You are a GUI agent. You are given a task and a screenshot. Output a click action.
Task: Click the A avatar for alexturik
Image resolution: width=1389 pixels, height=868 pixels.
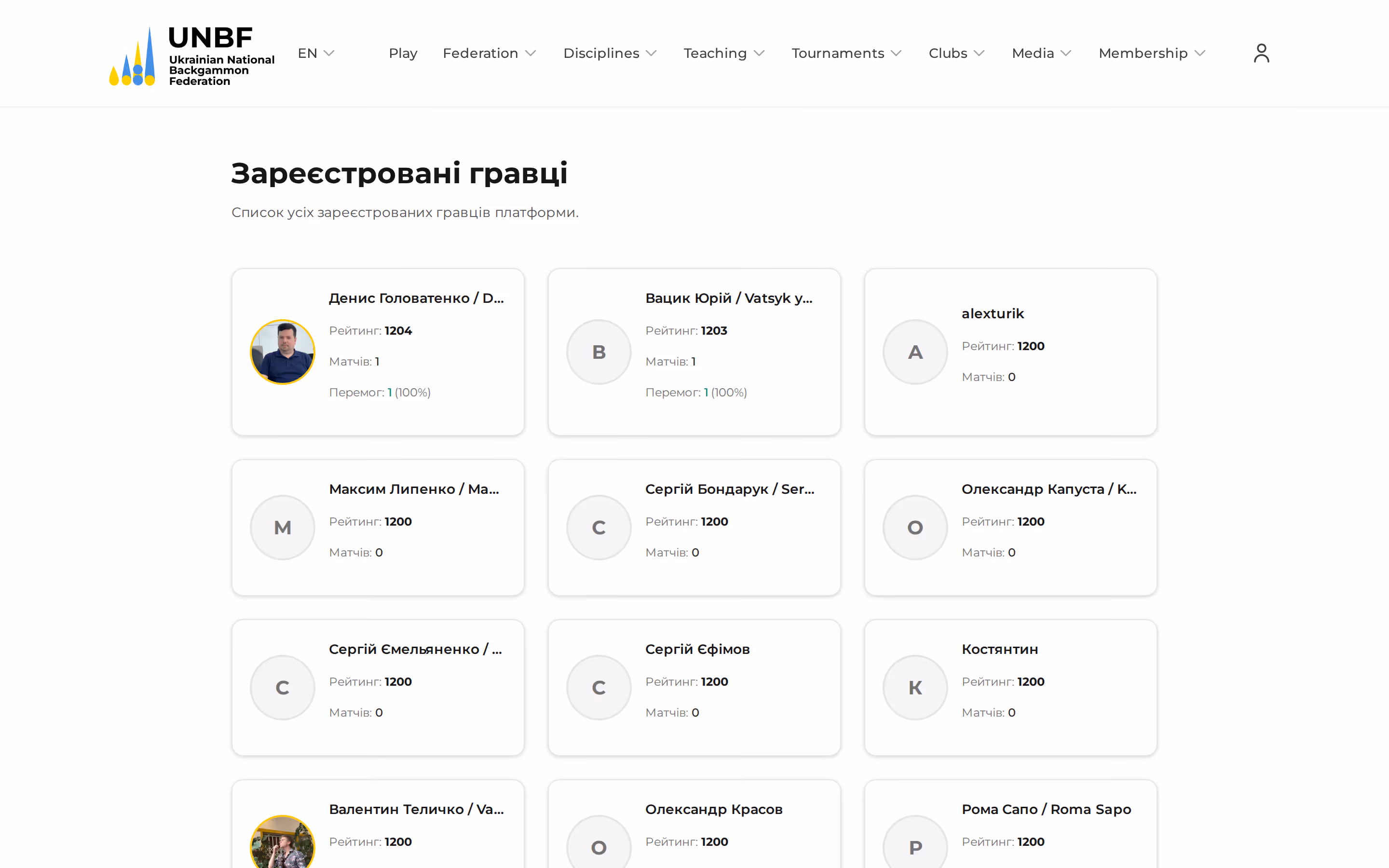click(x=915, y=352)
